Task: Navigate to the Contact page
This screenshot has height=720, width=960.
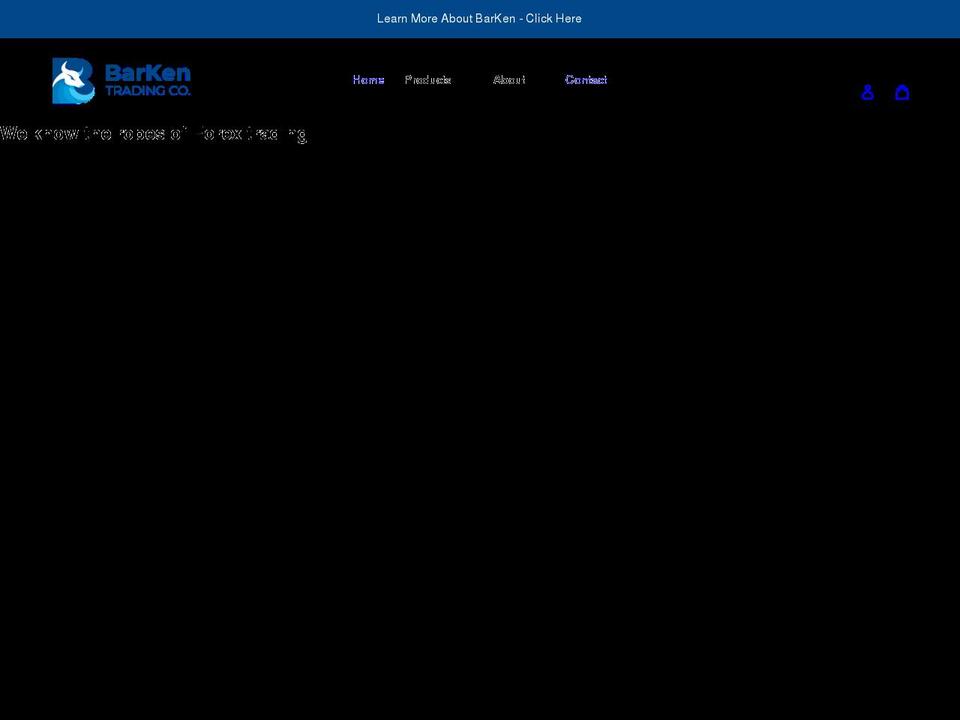Action: point(586,80)
